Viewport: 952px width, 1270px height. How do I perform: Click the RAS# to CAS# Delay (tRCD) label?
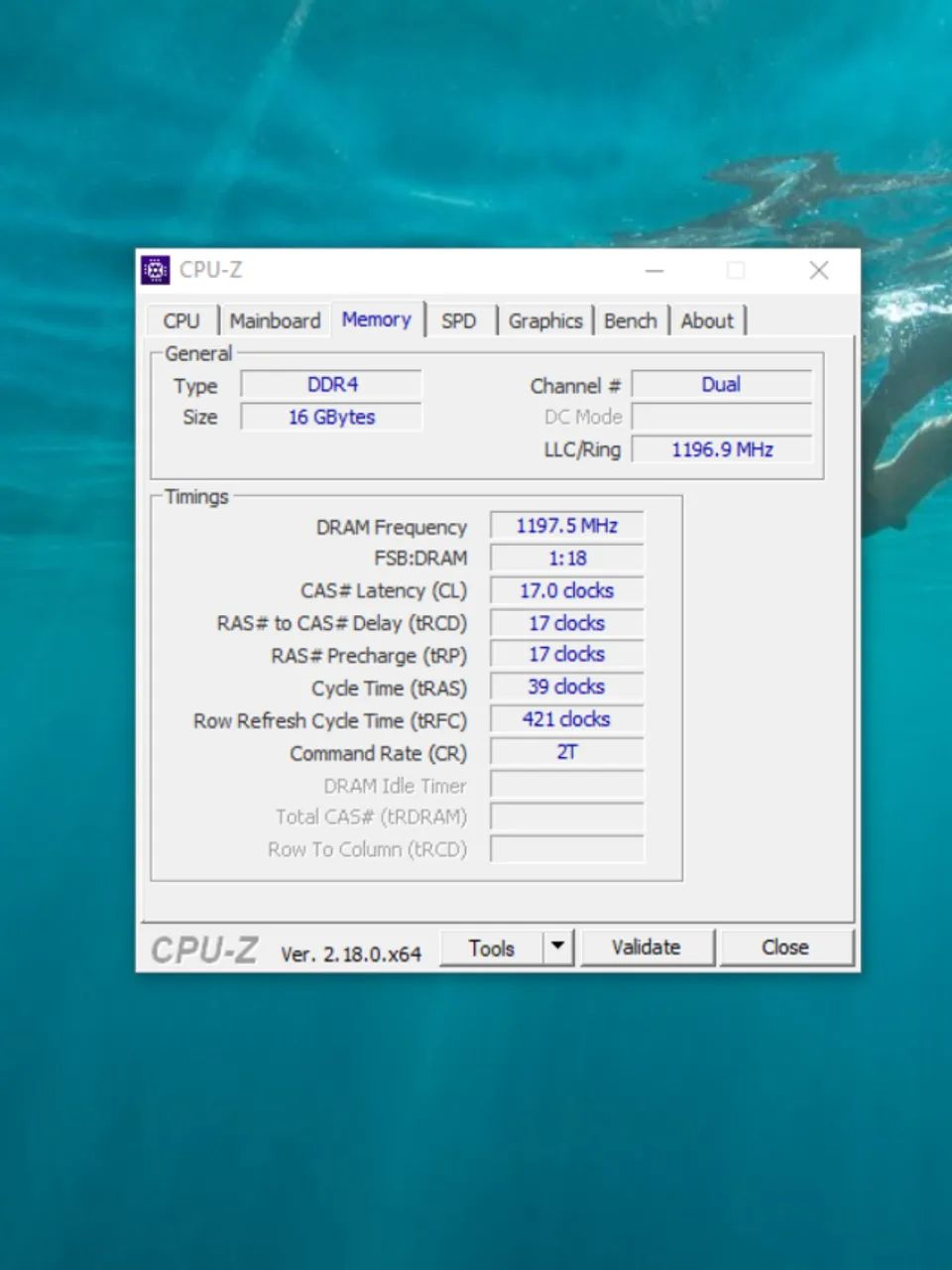pyautogui.click(x=342, y=624)
